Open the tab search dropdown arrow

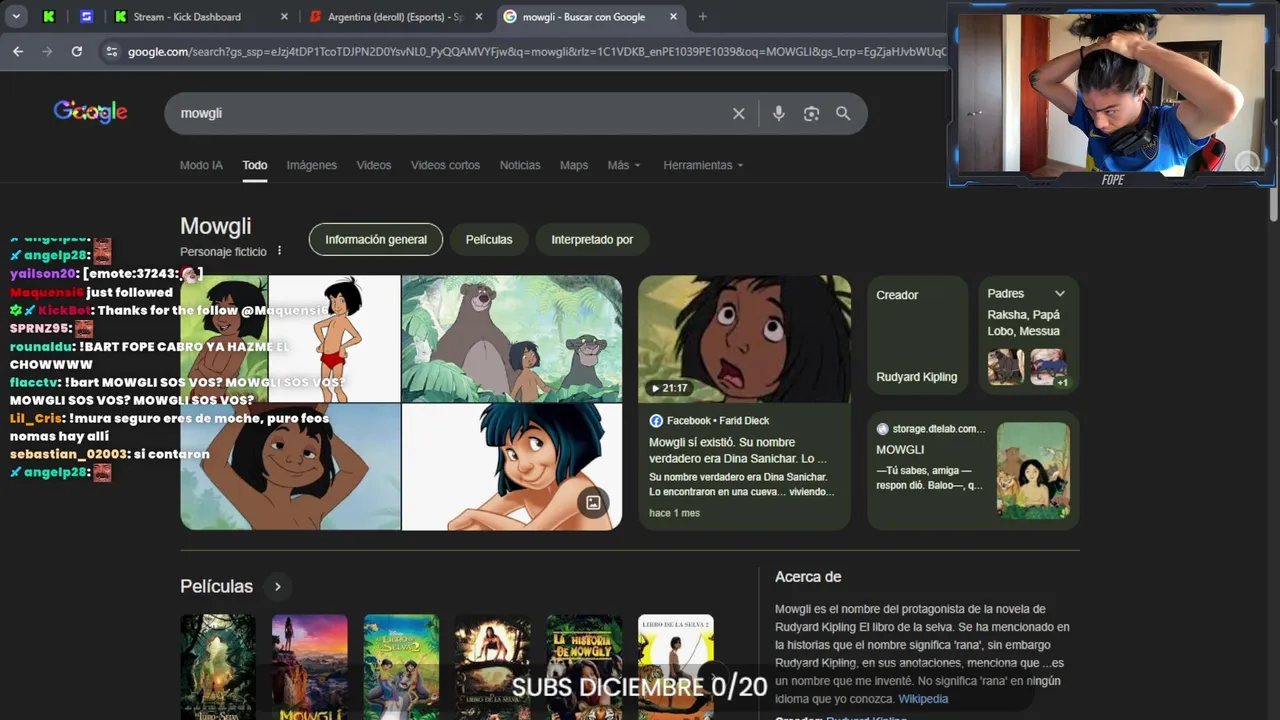[16, 17]
